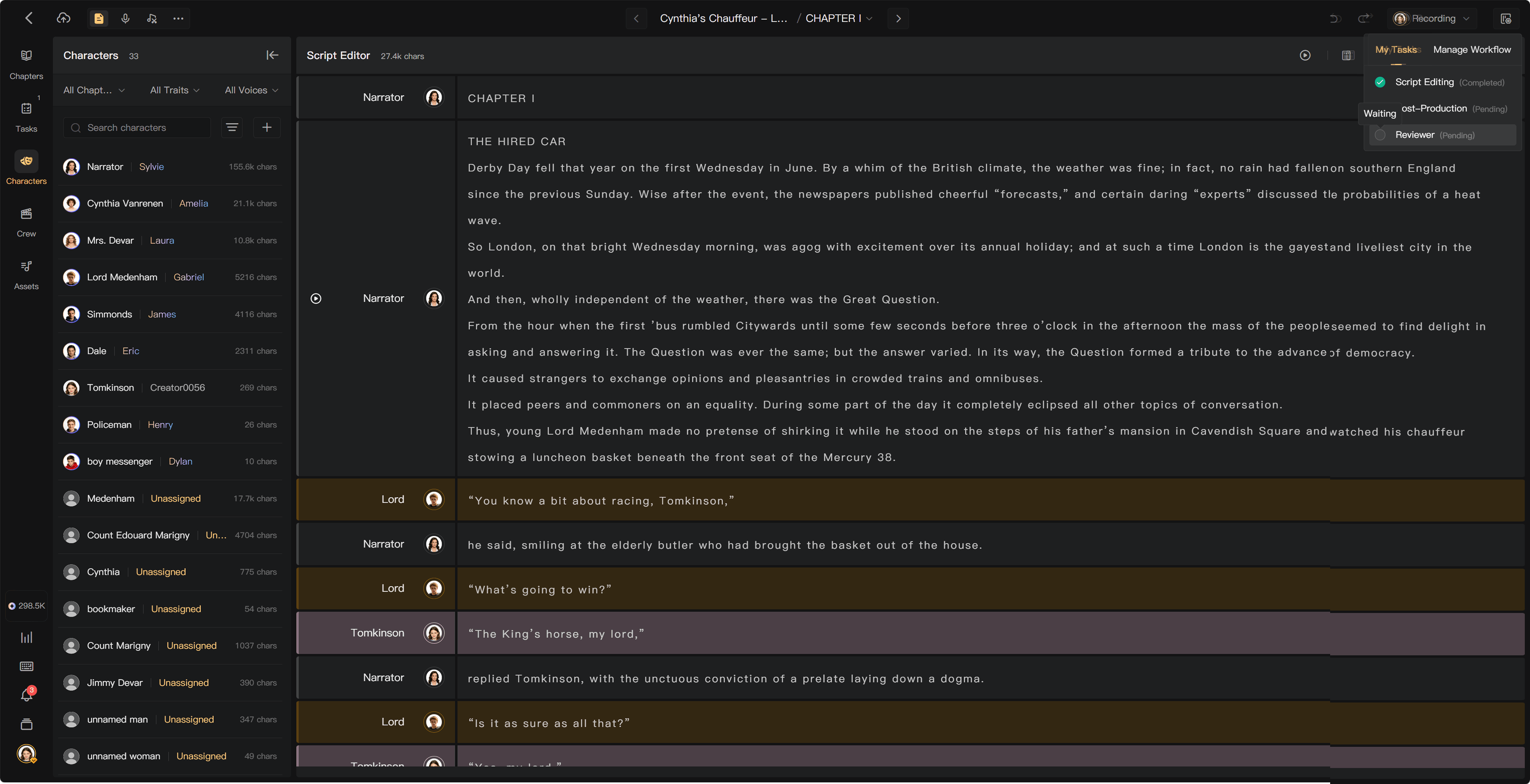Image resolution: width=1530 pixels, height=784 pixels.
Task: Open the character sort and filter icon
Action: pos(232,128)
